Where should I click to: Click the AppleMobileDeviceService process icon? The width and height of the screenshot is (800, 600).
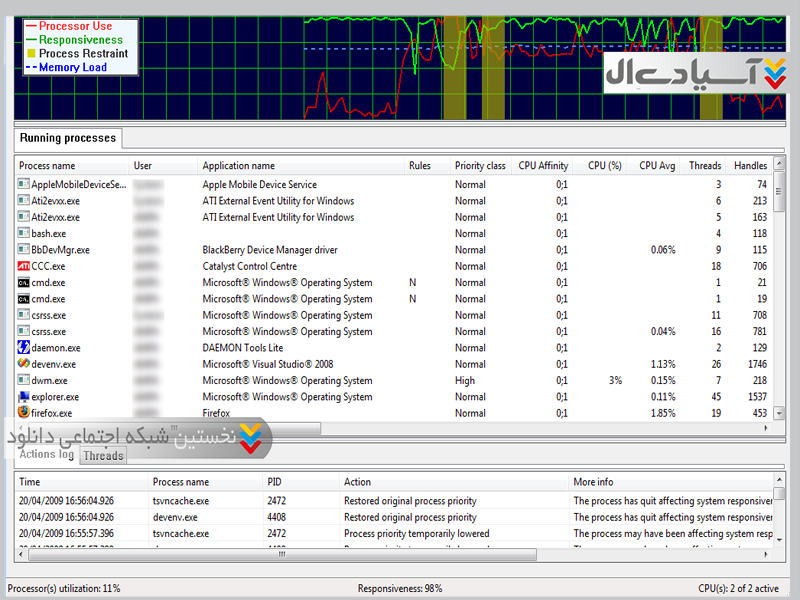click(24, 184)
